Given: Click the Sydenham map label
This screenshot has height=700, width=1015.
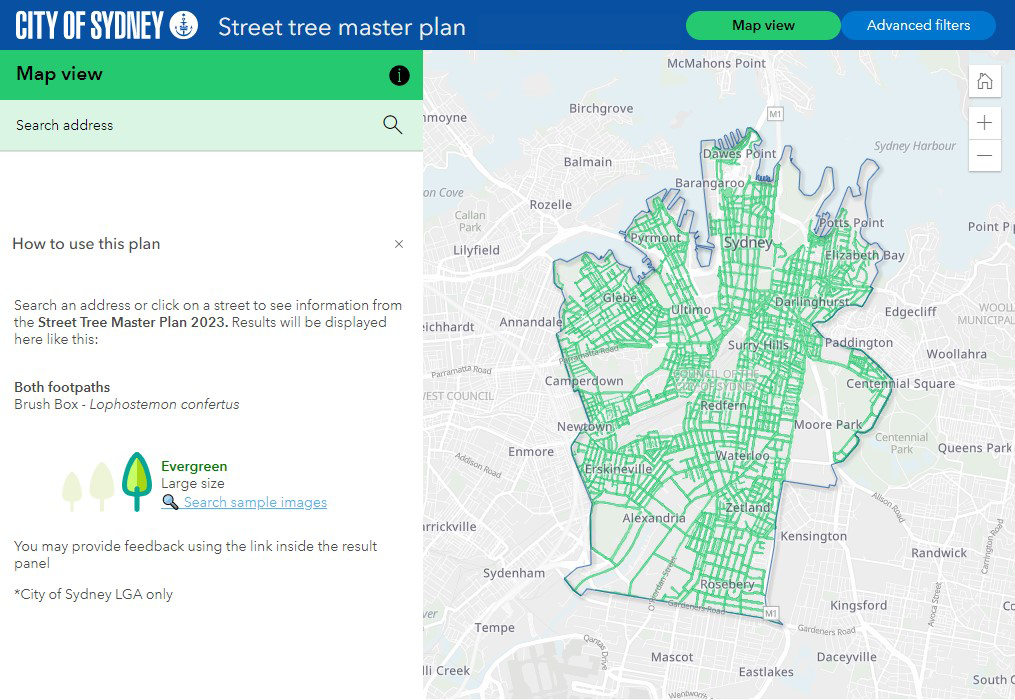Looking at the screenshot, I should point(514,573).
